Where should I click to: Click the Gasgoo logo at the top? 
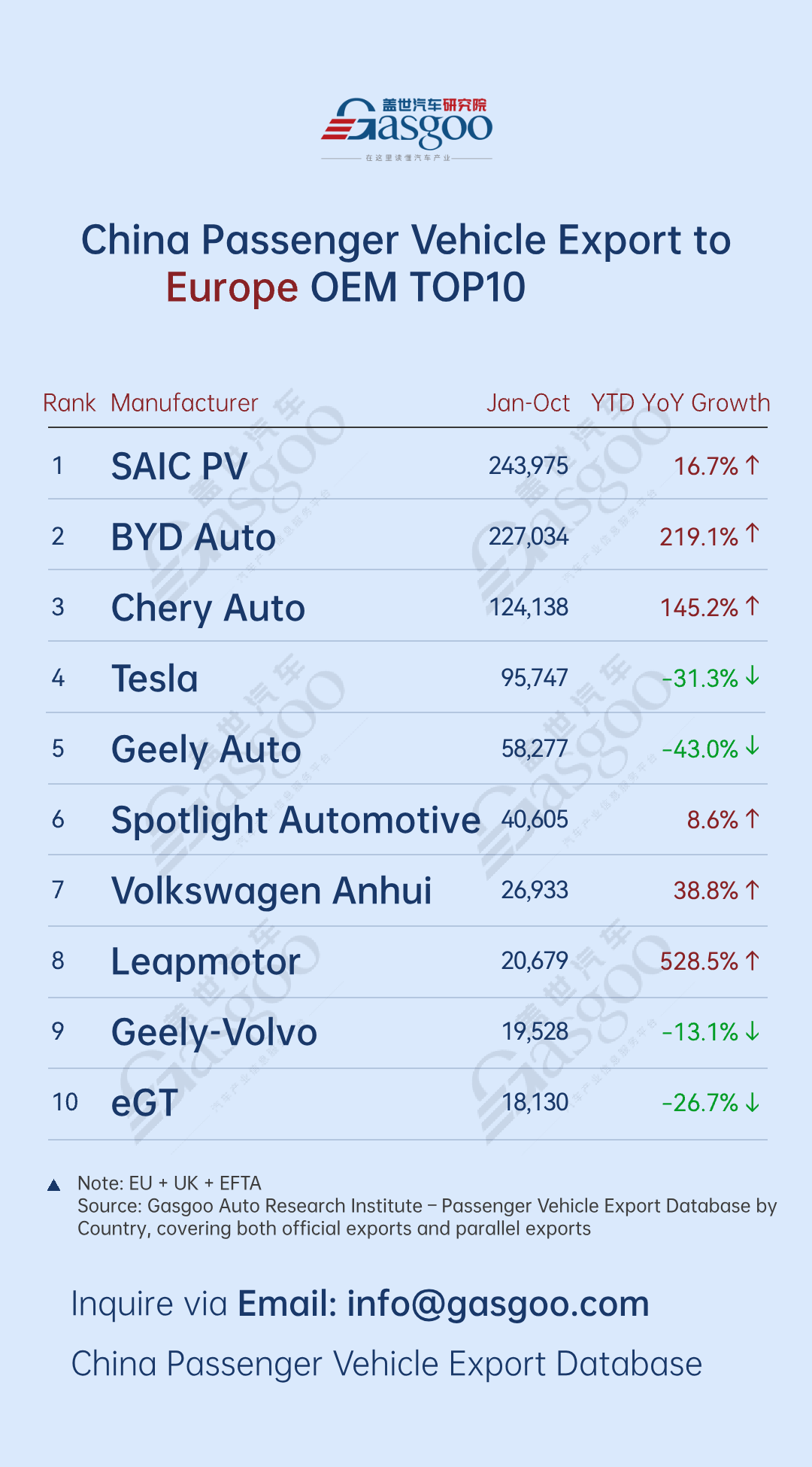coord(407,125)
